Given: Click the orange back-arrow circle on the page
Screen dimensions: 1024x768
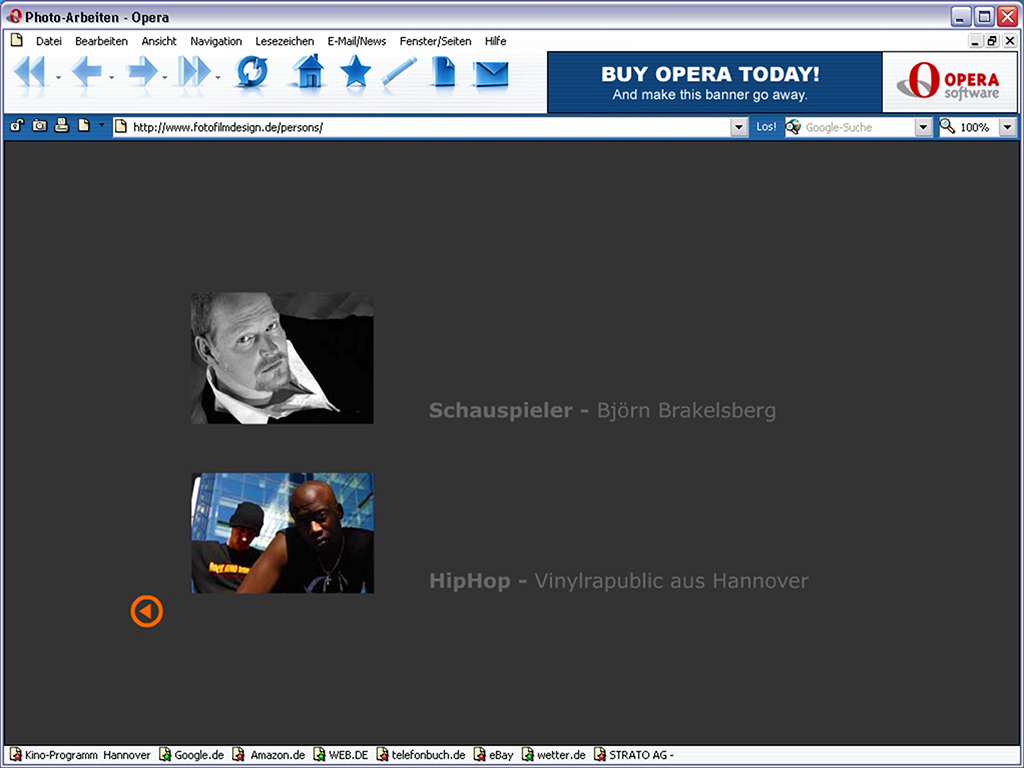Looking at the screenshot, I should tap(146, 611).
